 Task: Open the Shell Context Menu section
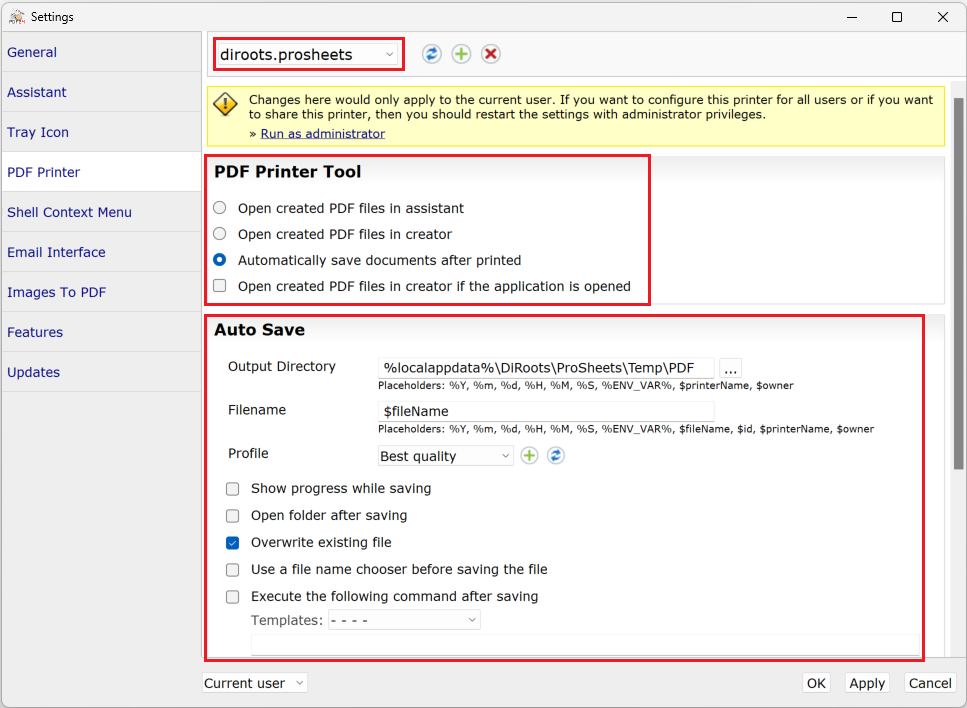[x=69, y=212]
